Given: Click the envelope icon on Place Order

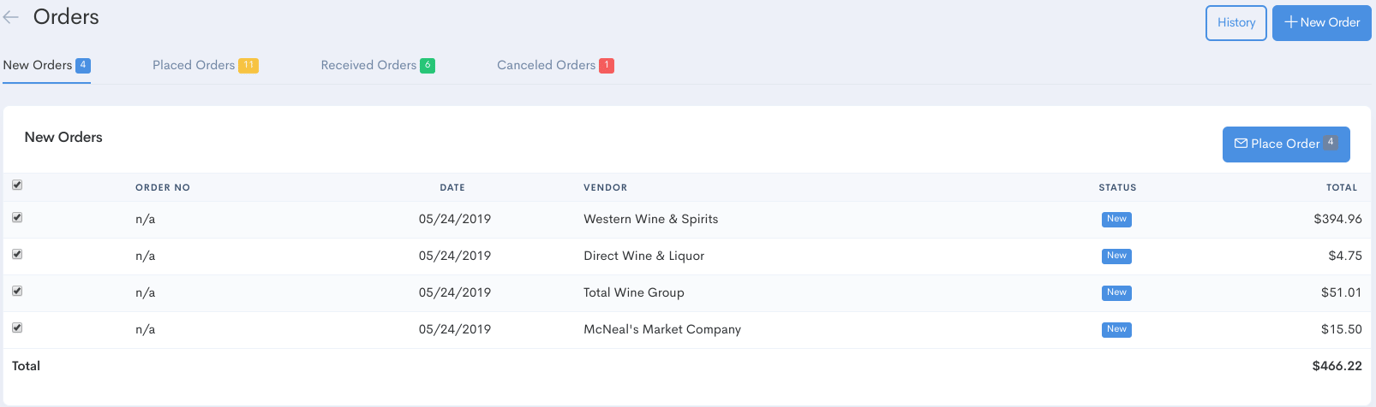Looking at the screenshot, I should [x=1240, y=144].
